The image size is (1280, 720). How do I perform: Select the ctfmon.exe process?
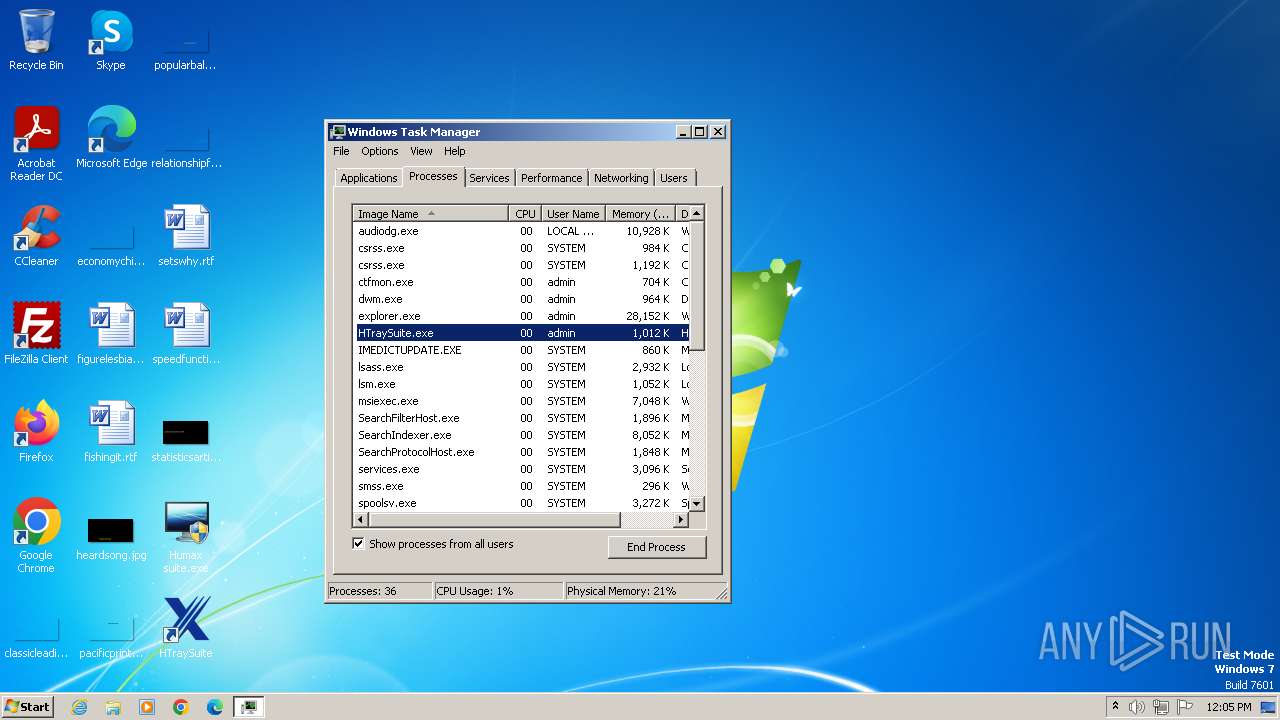[x=521, y=282]
